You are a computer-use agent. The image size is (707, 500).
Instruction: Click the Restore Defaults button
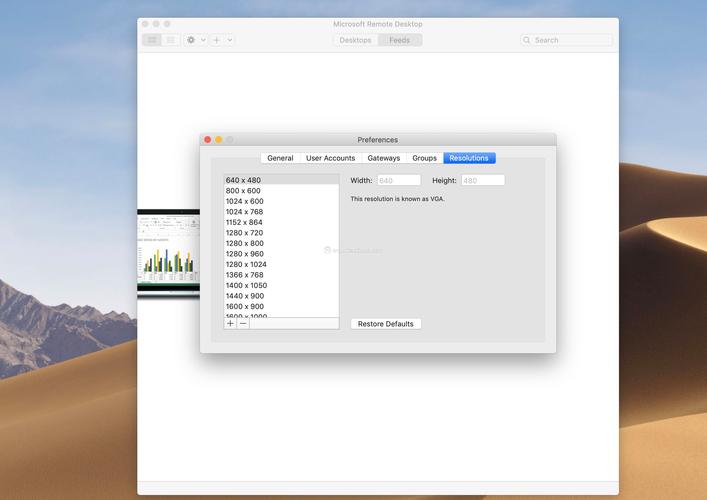pos(386,324)
